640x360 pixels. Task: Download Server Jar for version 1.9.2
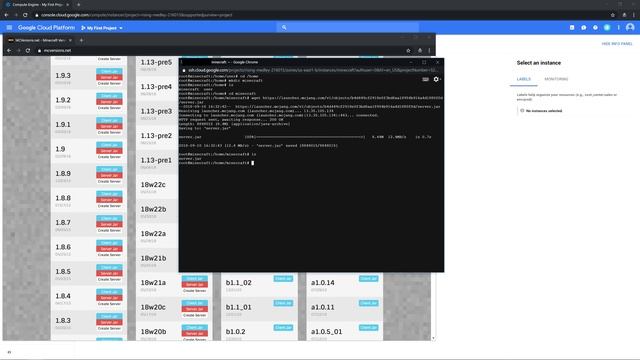109,102
